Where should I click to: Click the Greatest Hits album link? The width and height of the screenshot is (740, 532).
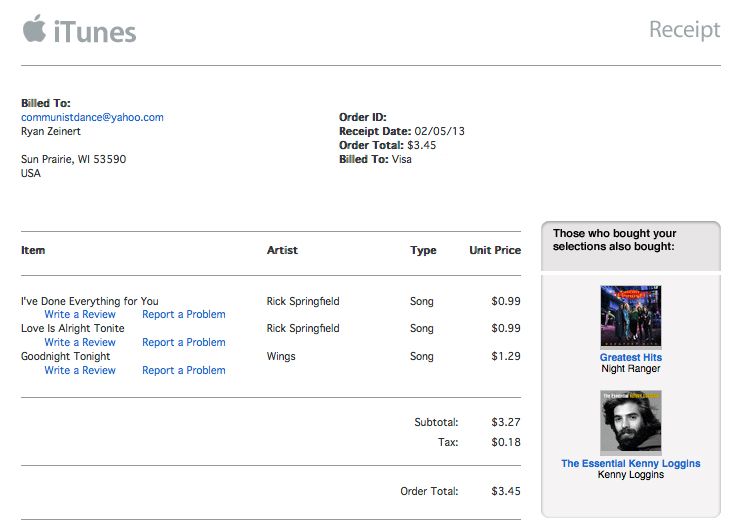(x=631, y=357)
